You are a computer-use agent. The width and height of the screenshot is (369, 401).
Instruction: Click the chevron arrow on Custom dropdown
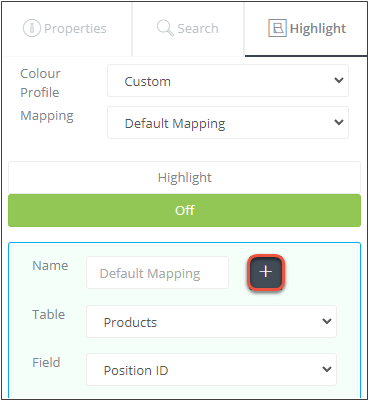coord(339,80)
